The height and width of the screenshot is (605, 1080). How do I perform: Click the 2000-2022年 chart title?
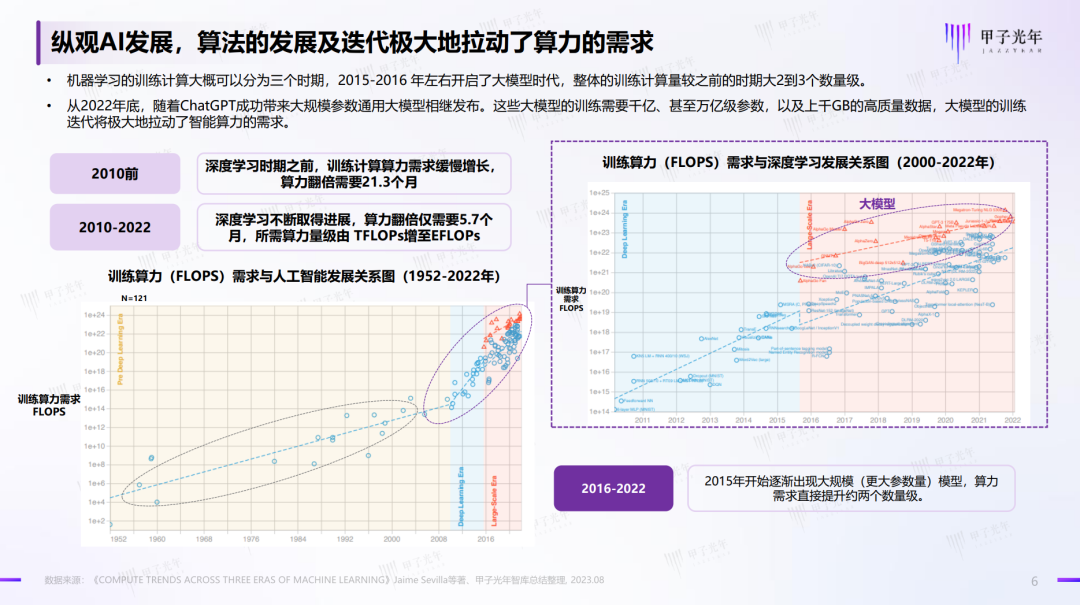798,162
